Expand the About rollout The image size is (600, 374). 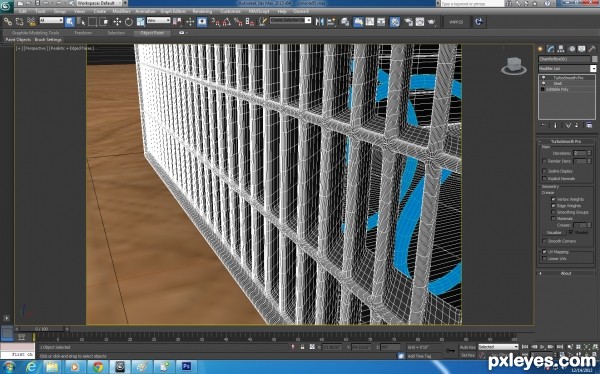566,273
